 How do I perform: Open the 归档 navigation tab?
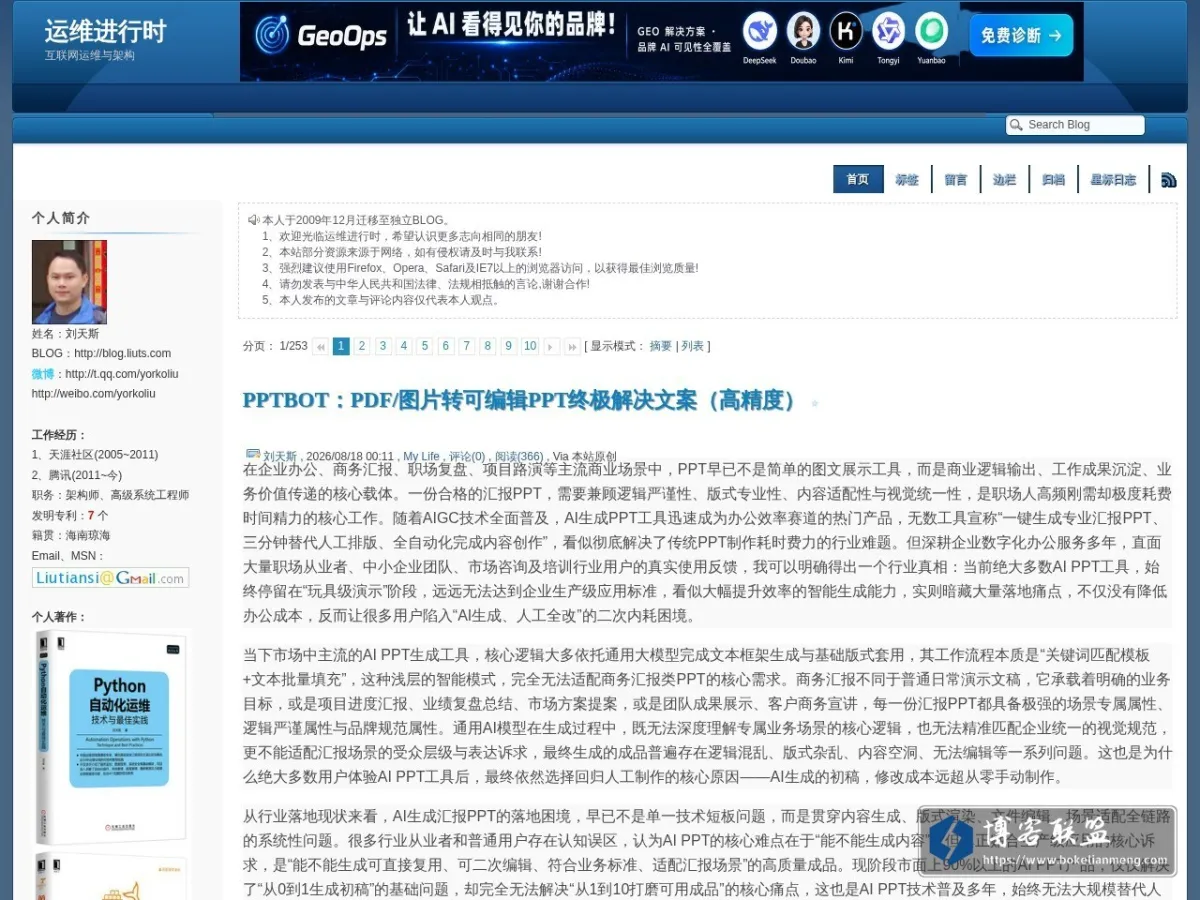1053,180
